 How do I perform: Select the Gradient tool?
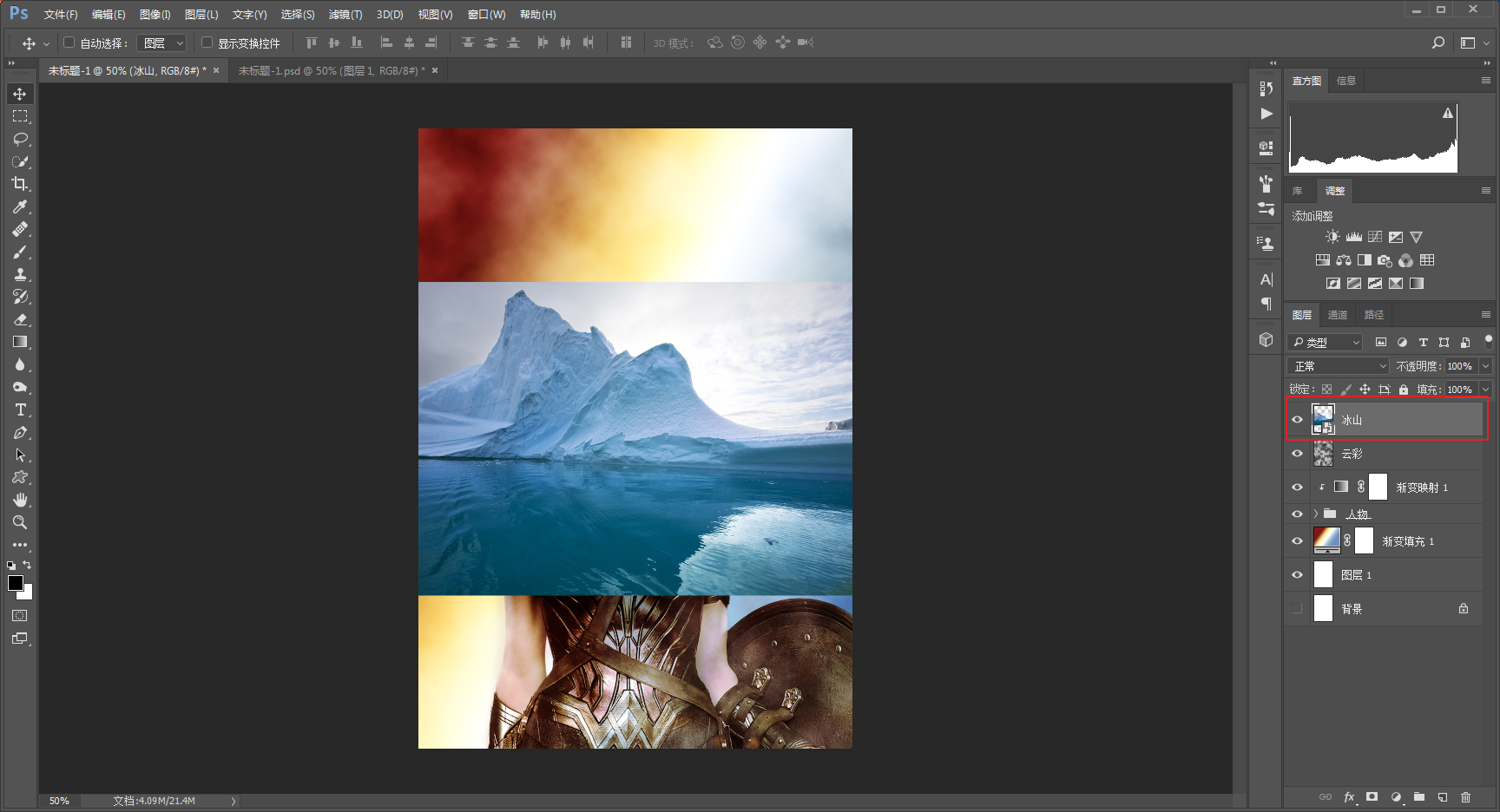click(20, 342)
